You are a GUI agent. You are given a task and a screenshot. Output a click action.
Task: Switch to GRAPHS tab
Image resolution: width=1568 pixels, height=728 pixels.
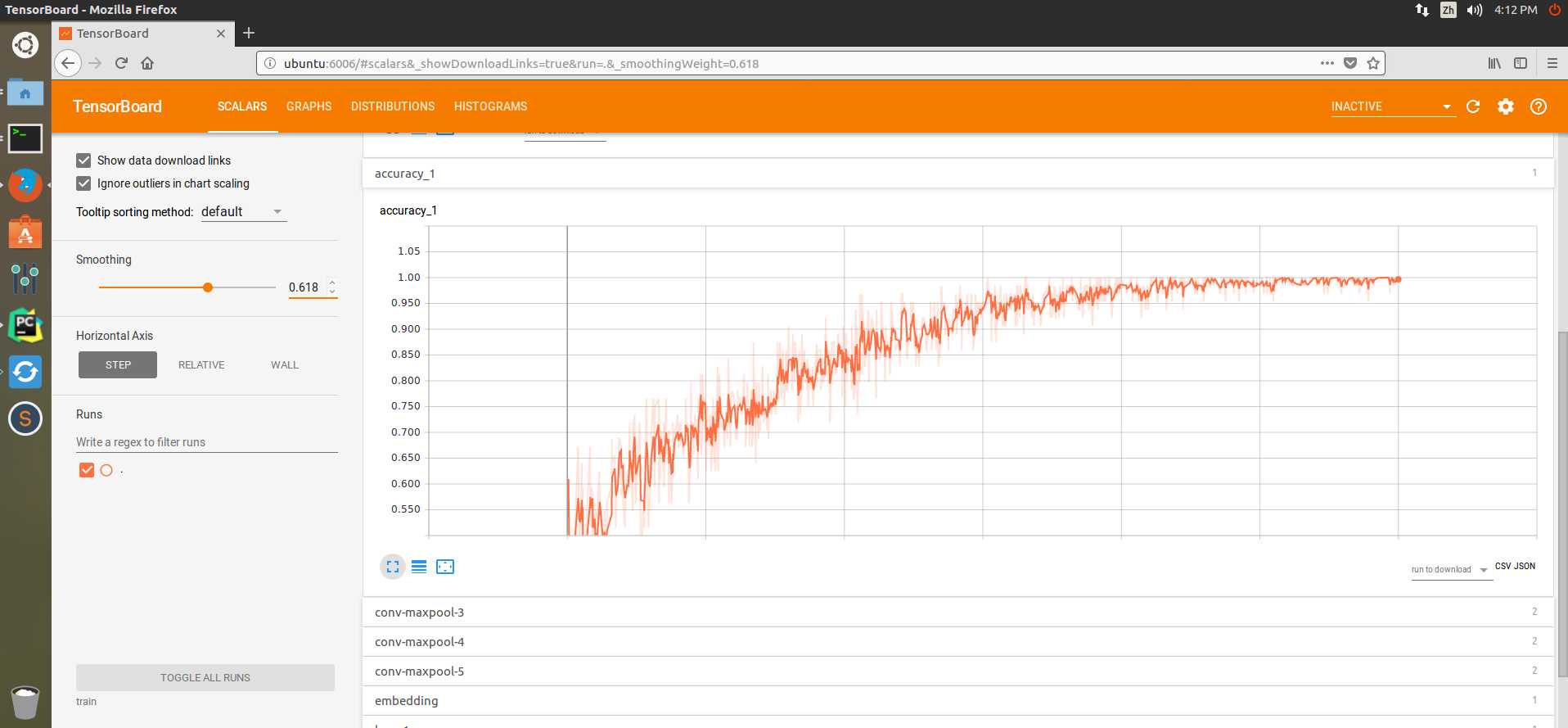(x=309, y=106)
